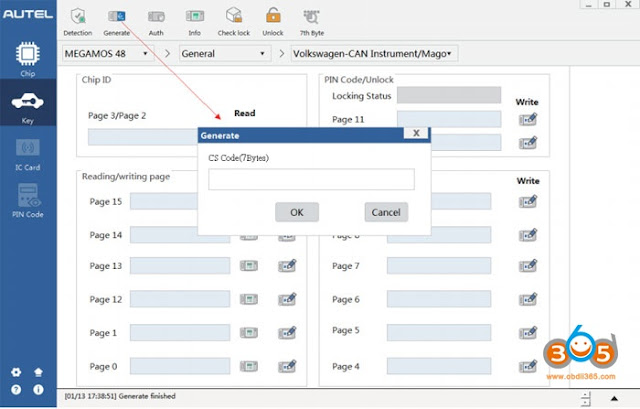Image resolution: width=640 pixels, height=409 pixels.
Task: Write Page 1 using its pencil icon
Action: point(287,333)
